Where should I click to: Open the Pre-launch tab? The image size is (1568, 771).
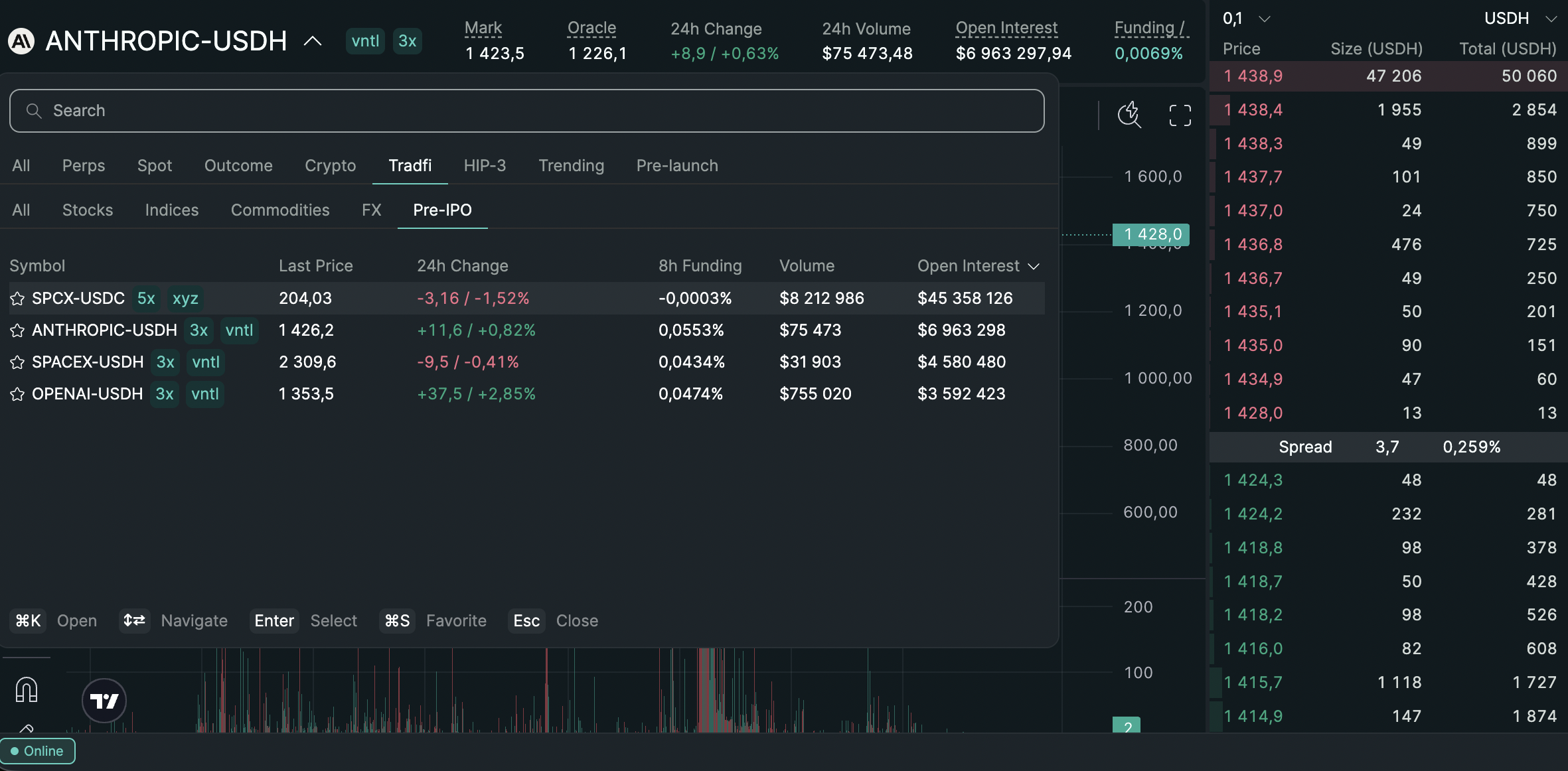pos(677,165)
